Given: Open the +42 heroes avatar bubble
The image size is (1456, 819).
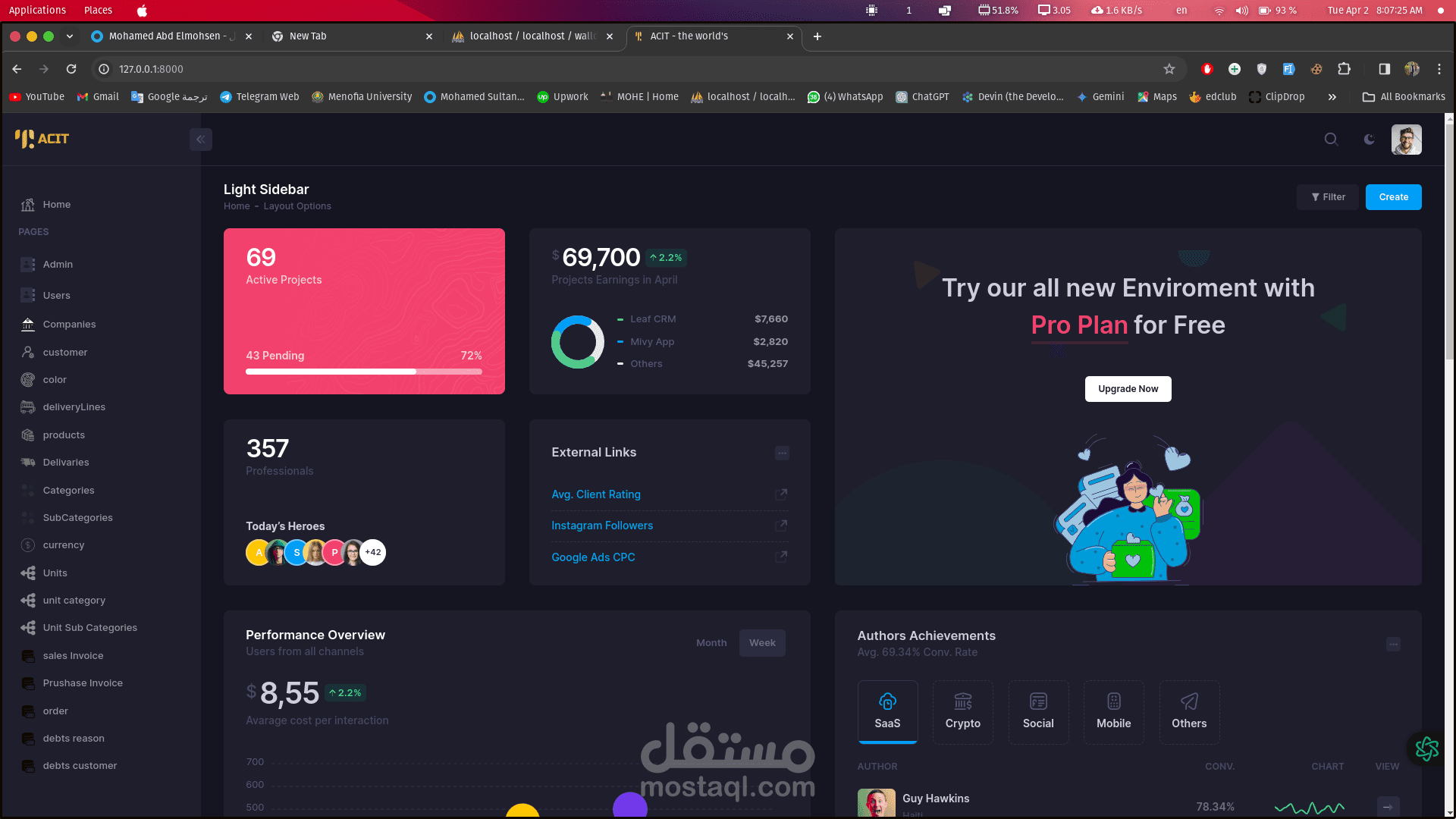Looking at the screenshot, I should click(373, 553).
